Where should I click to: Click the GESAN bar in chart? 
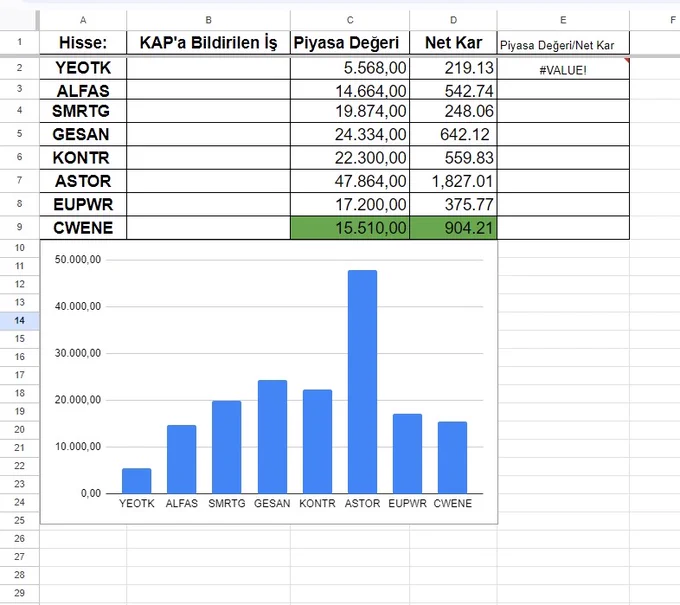pyautogui.click(x=272, y=437)
